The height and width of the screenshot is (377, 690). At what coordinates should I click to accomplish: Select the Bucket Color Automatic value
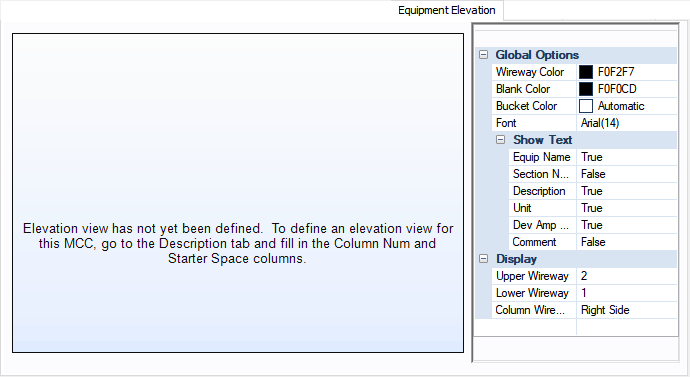point(621,106)
